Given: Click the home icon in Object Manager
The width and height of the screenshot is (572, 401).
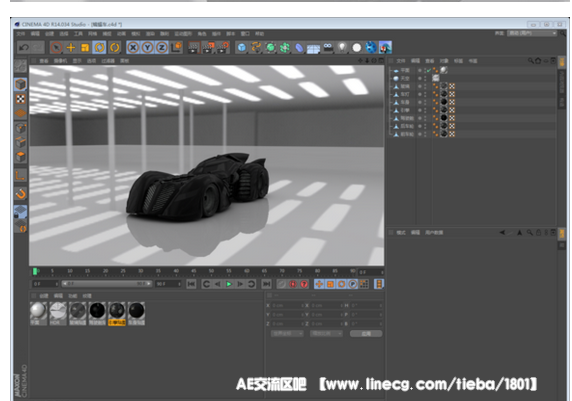Looking at the screenshot, I should [538, 61].
